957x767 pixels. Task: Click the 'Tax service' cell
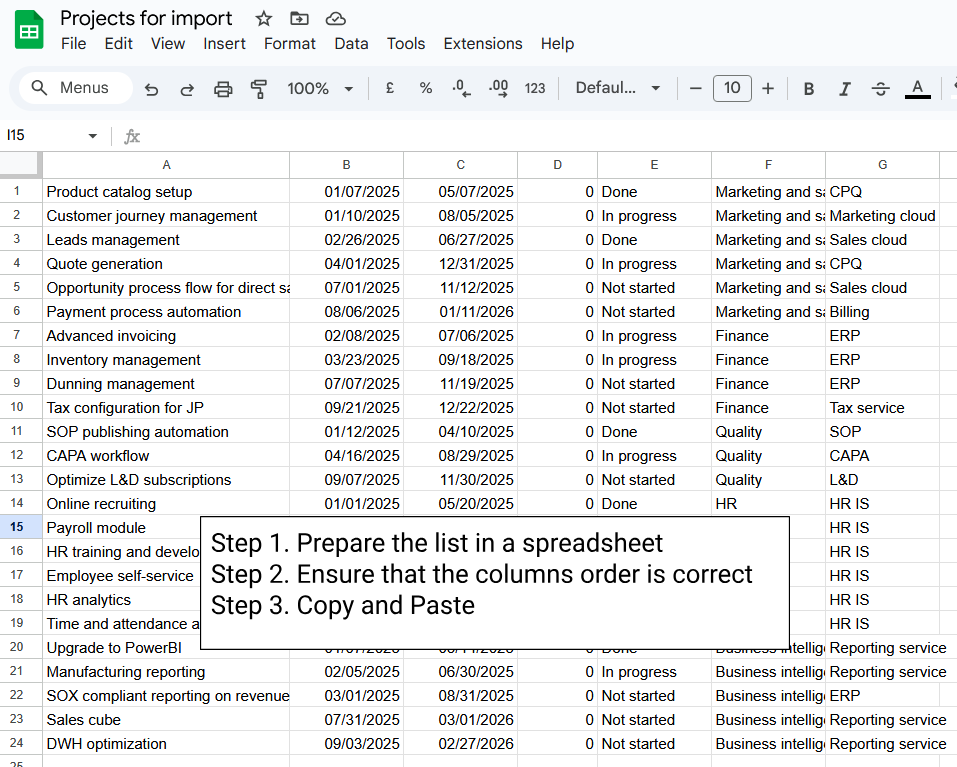[883, 408]
